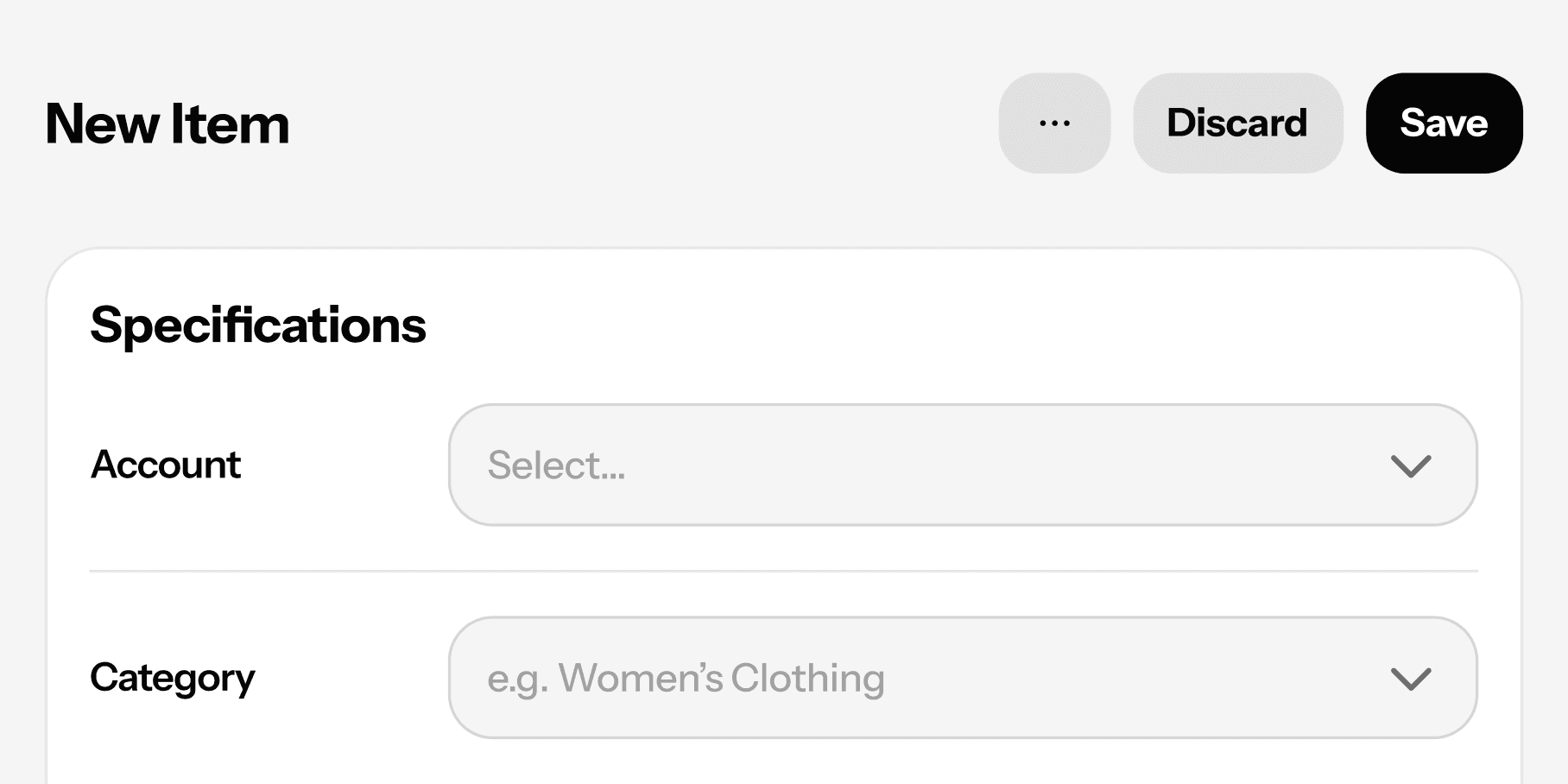Click the Discard label text
1568x784 pixels.
pyautogui.click(x=1237, y=123)
